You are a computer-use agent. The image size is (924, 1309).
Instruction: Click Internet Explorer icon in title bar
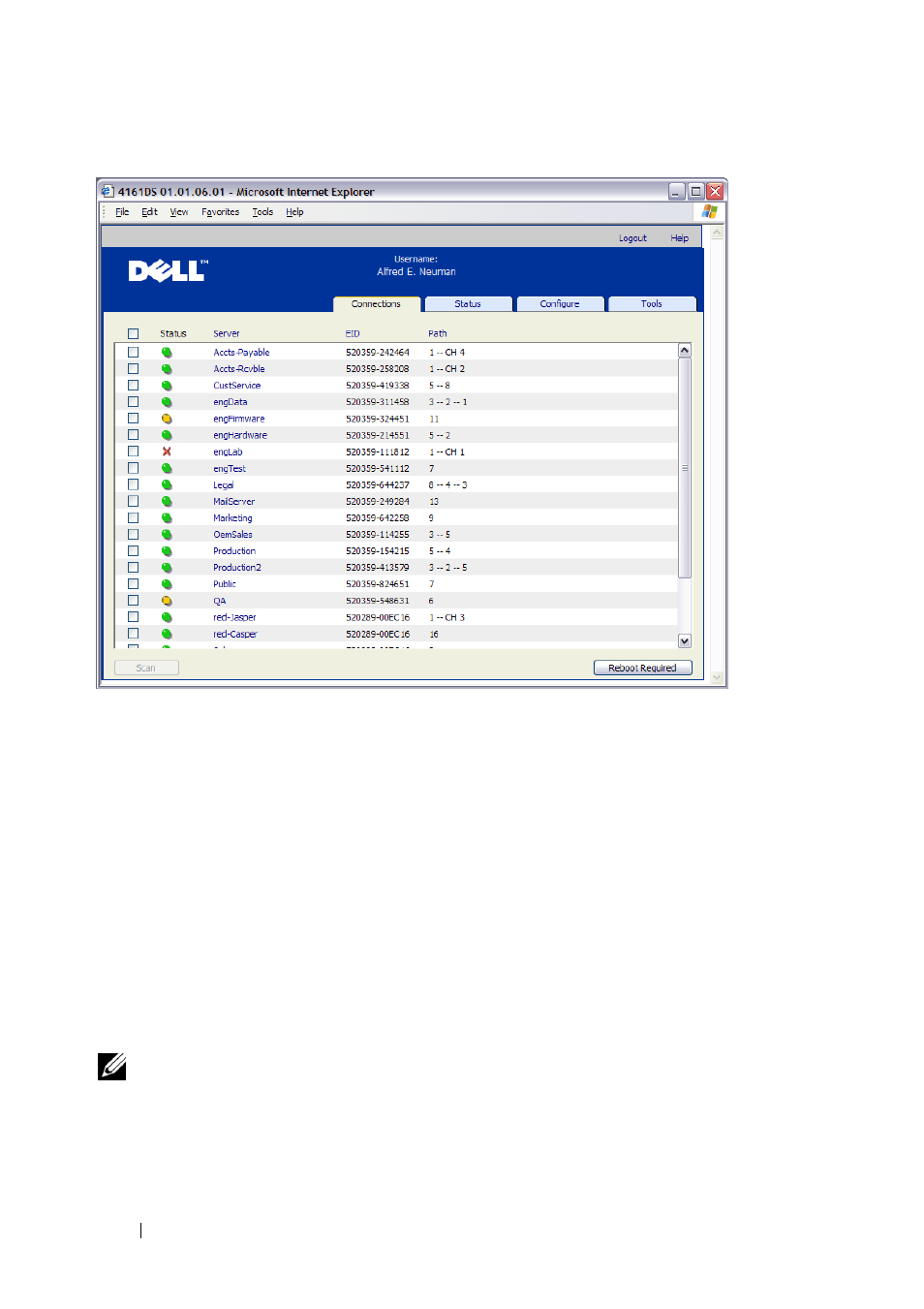pos(108,191)
